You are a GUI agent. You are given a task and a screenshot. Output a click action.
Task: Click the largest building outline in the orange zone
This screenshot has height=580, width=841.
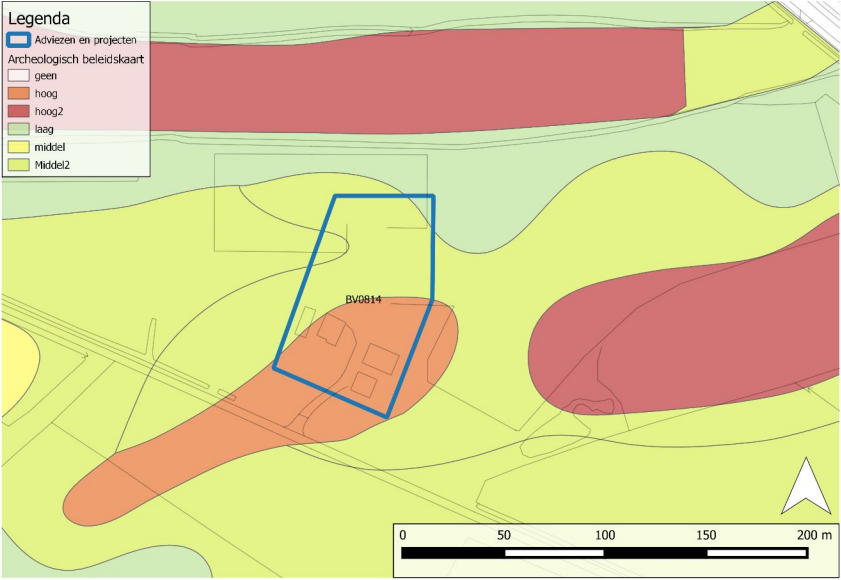coord(380,357)
